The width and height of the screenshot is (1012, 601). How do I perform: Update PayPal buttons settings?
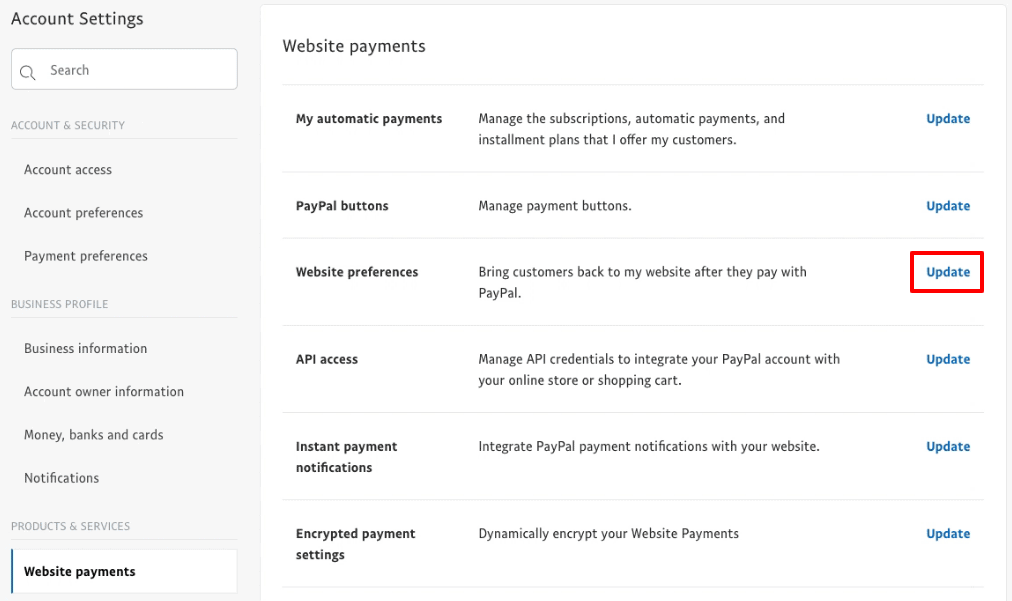pos(947,205)
